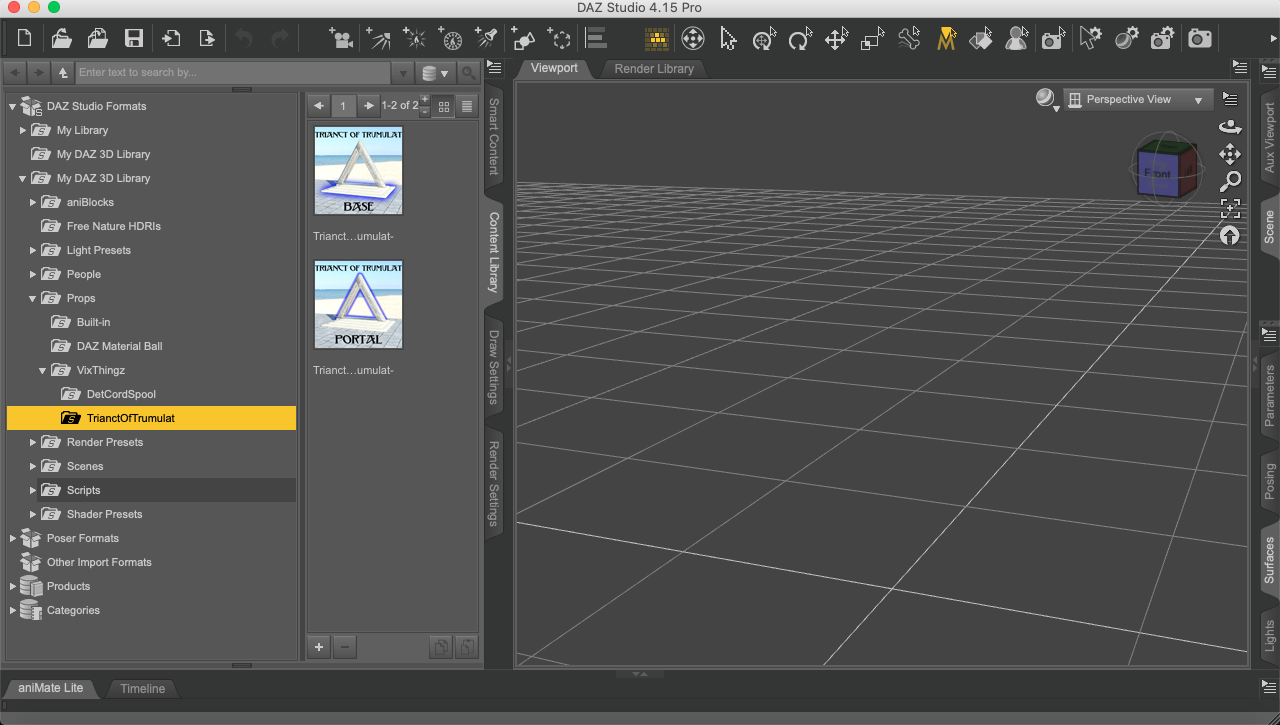Toggle the viewport draw style sphere

tap(1045, 98)
